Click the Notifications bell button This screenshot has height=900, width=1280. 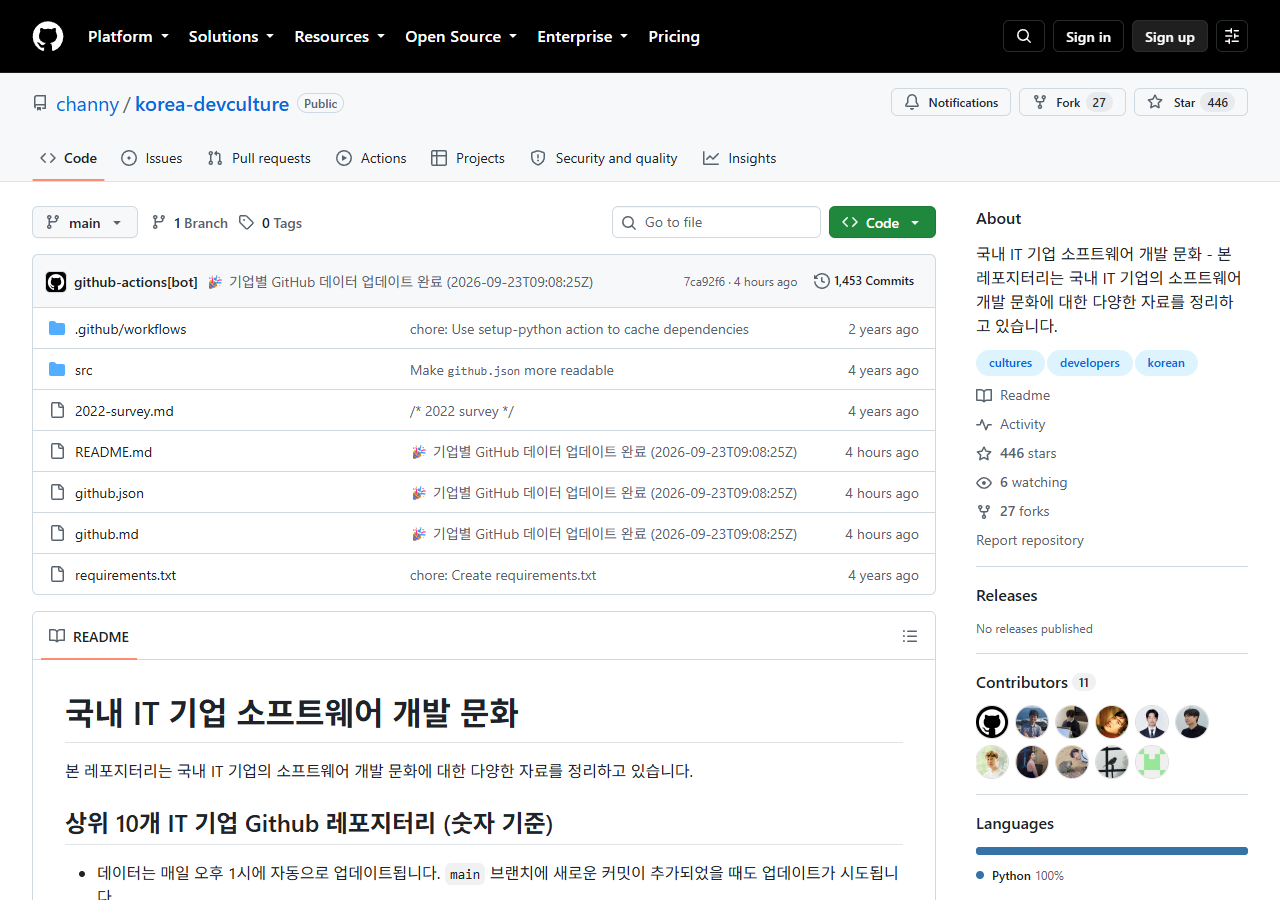click(951, 102)
